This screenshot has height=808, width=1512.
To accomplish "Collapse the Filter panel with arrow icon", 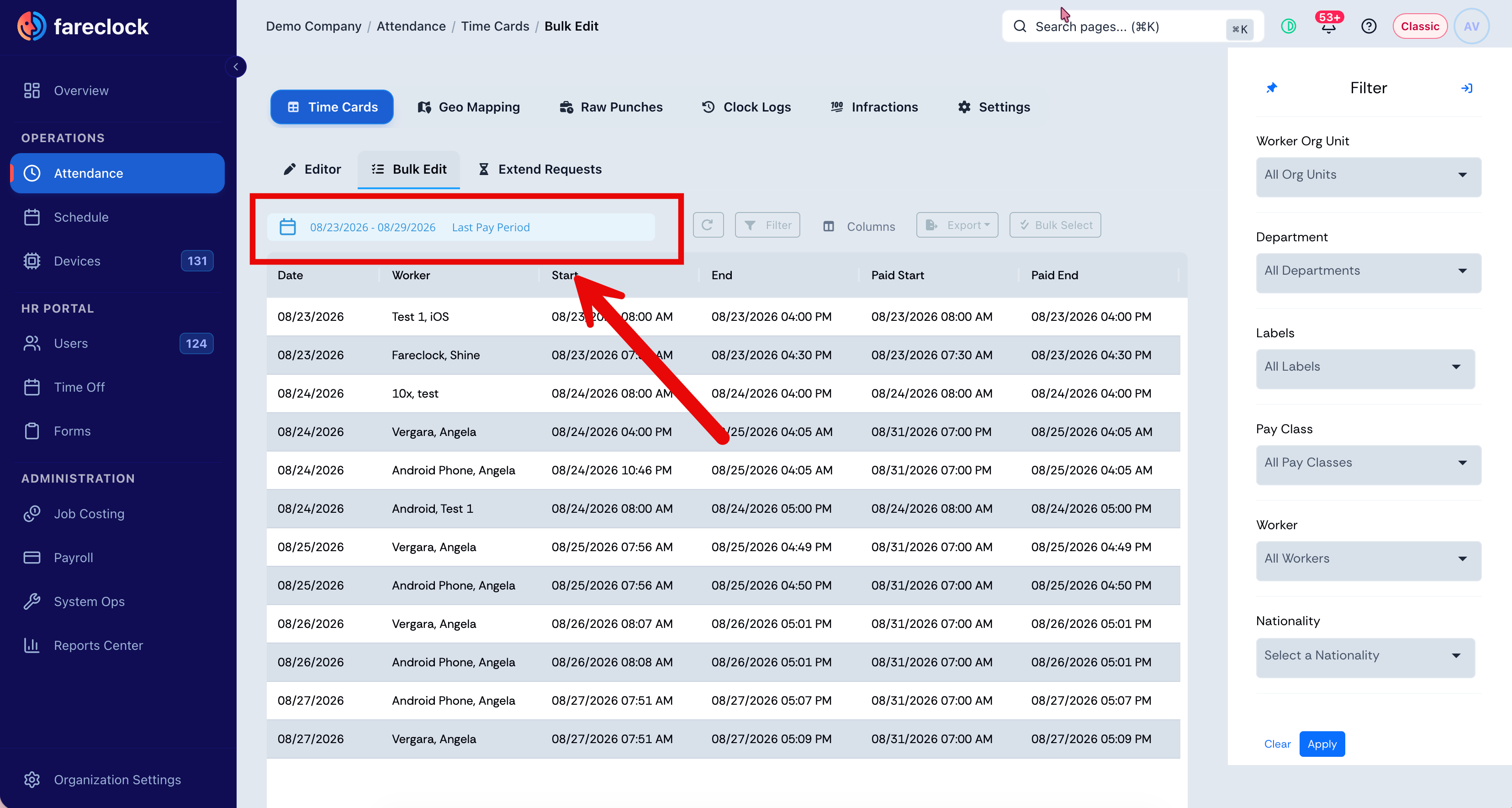I will [1467, 88].
